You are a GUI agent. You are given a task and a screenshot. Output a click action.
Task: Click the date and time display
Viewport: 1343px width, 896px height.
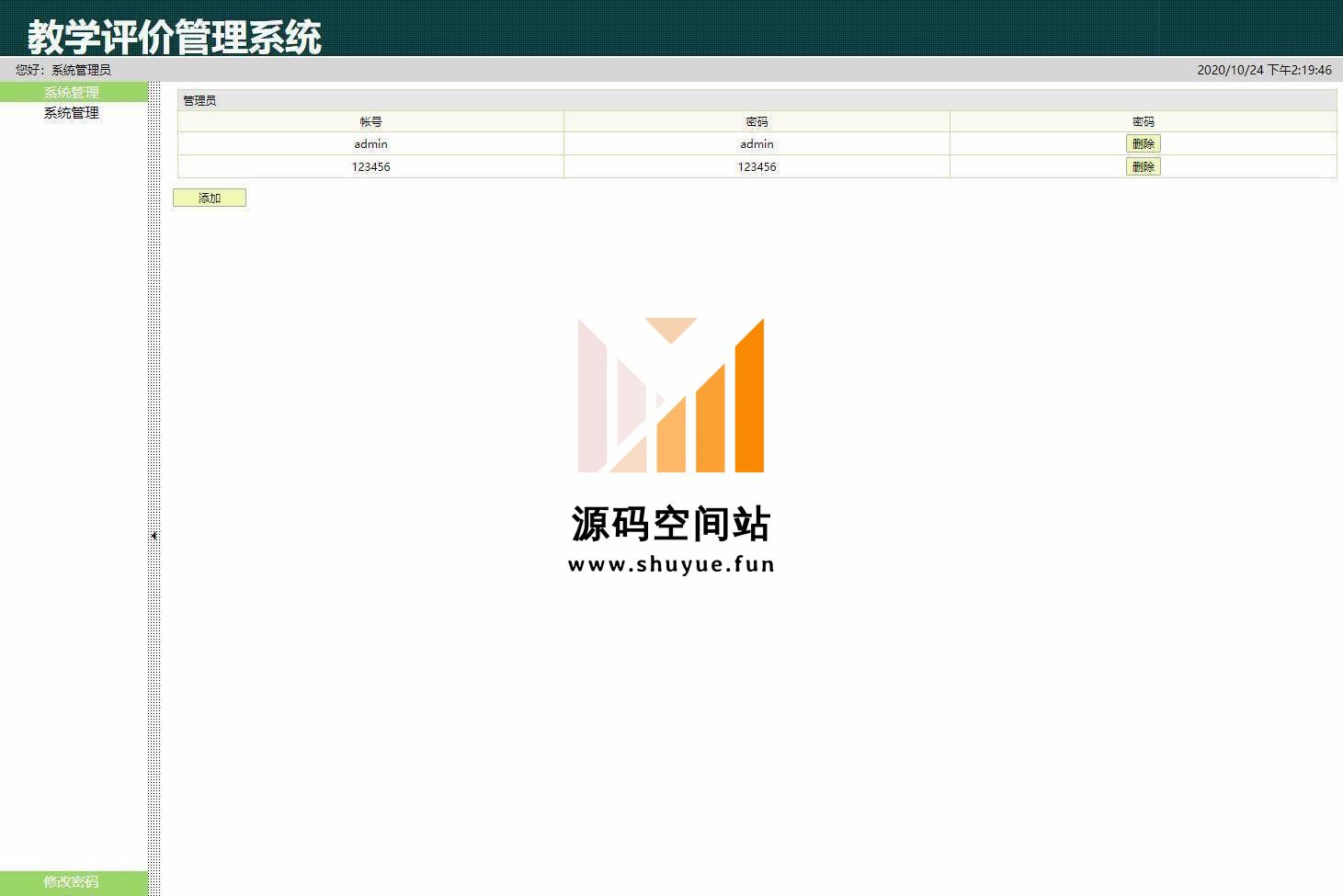(x=1264, y=70)
